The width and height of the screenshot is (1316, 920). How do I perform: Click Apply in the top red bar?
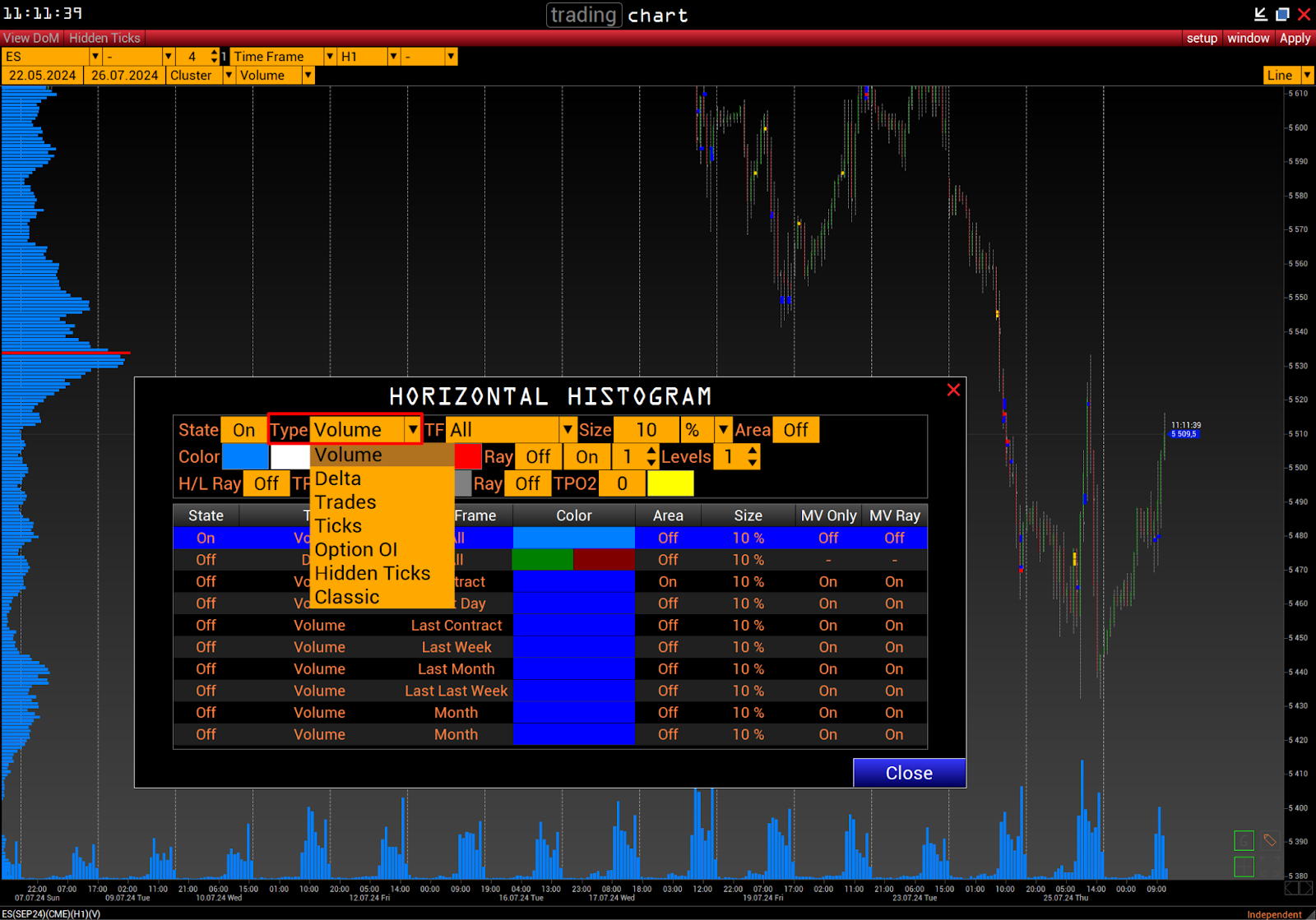coord(1295,38)
